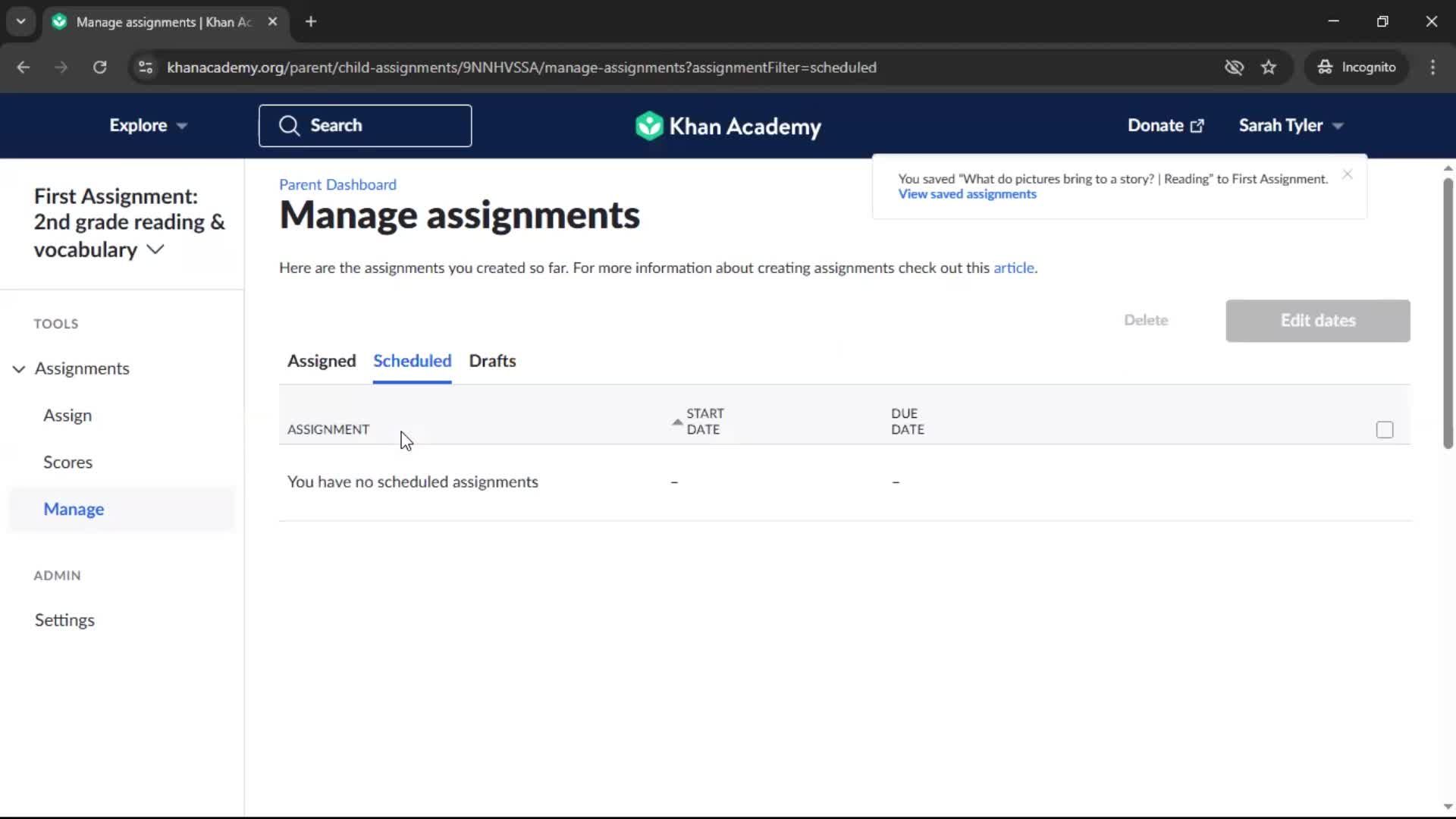Click View saved assignments link

click(967, 194)
